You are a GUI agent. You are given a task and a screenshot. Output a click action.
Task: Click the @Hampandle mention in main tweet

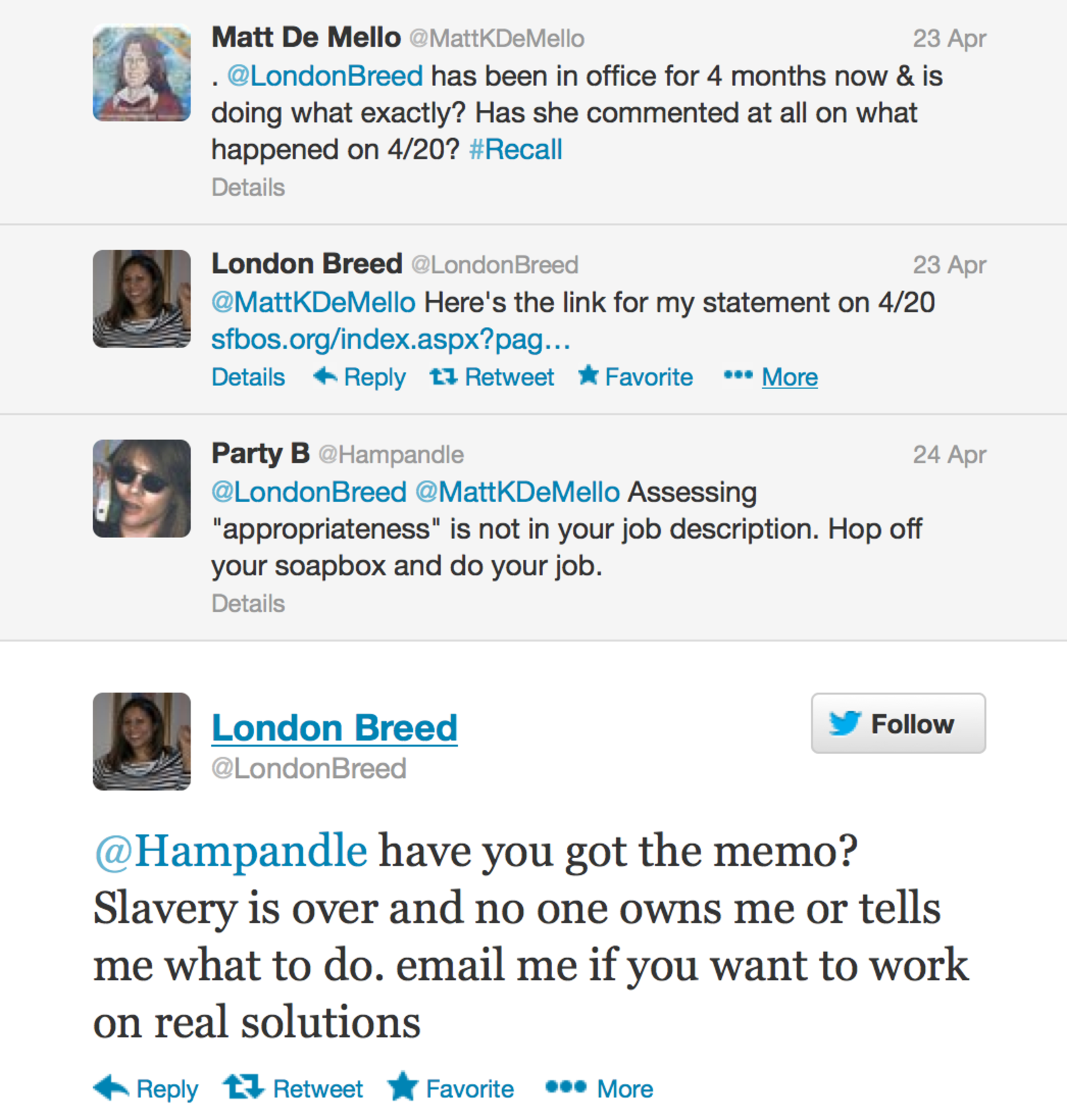[231, 851]
